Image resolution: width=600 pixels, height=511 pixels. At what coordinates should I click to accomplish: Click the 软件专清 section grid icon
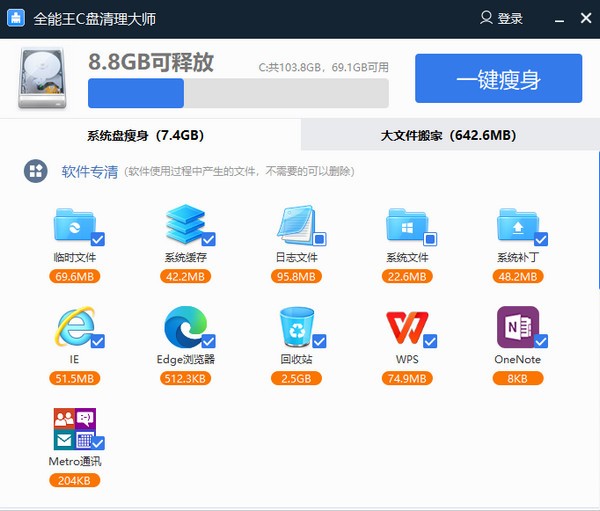coord(36,171)
